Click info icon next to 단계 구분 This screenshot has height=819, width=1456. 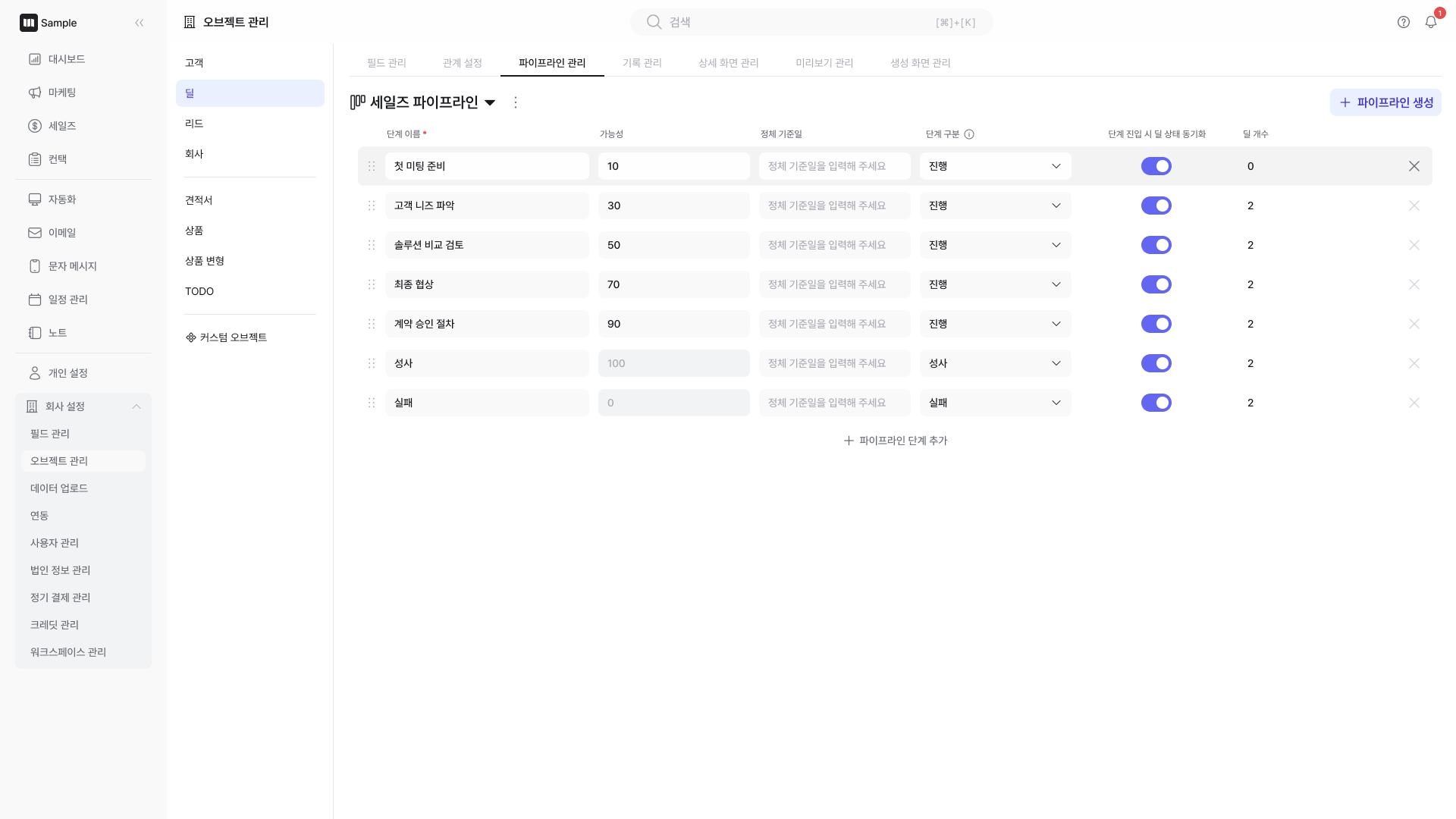click(969, 134)
